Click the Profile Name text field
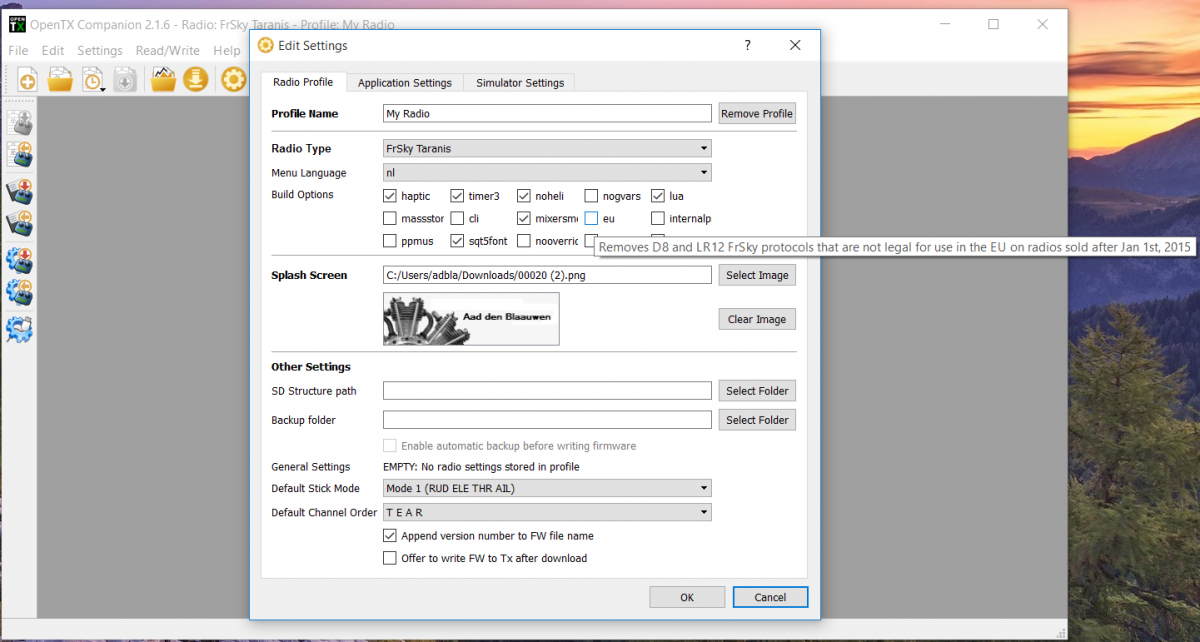This screenshot has height=642, width=1200. pyautogui.click(x=547, y=114)
